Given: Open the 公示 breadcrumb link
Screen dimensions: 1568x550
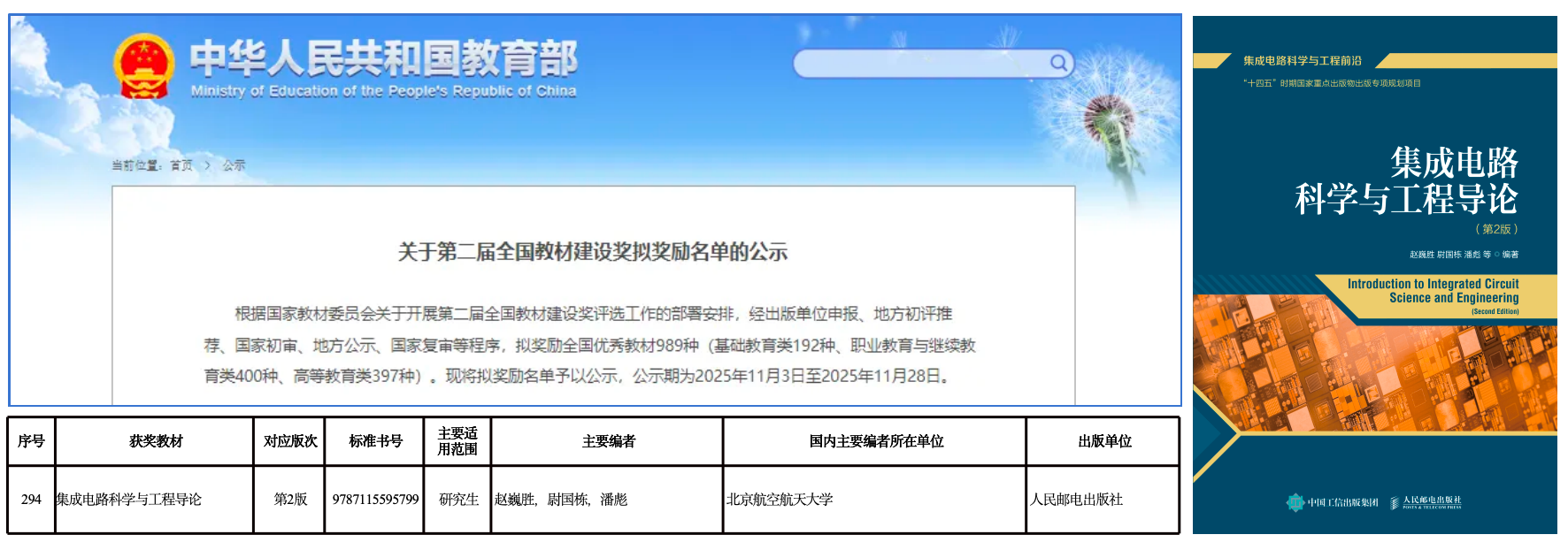Looking at the screenshot, I should click(234, 165).
